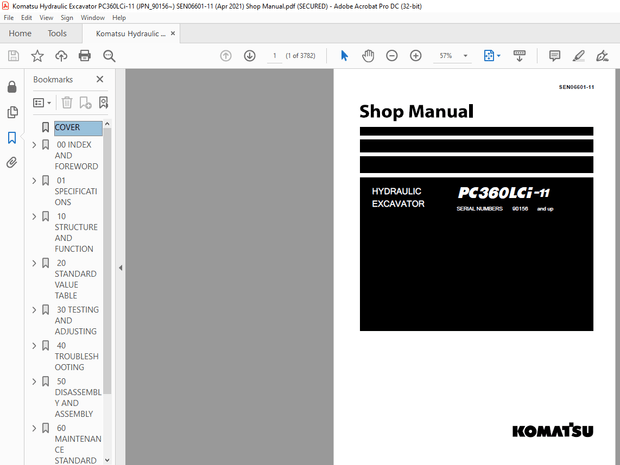Open the File menu
The image size is (620, 465).
(x=8, y=18)
